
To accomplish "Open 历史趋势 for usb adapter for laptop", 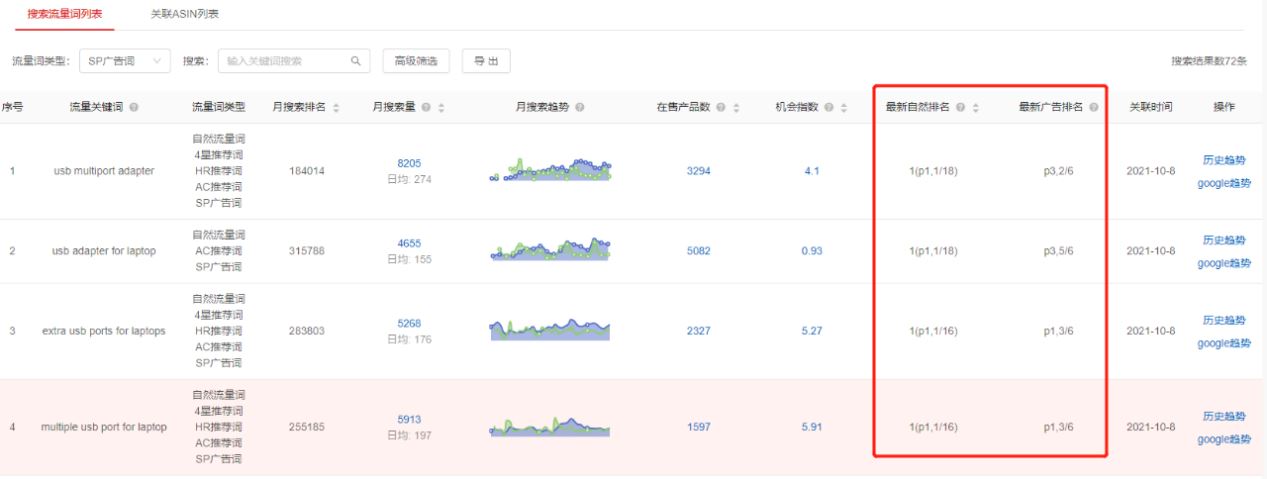I will pos(1225,240).
